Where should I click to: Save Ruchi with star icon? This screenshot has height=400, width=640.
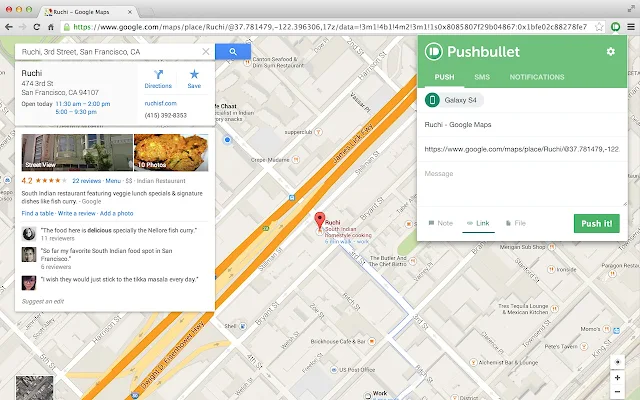click(x=194, y=79)
